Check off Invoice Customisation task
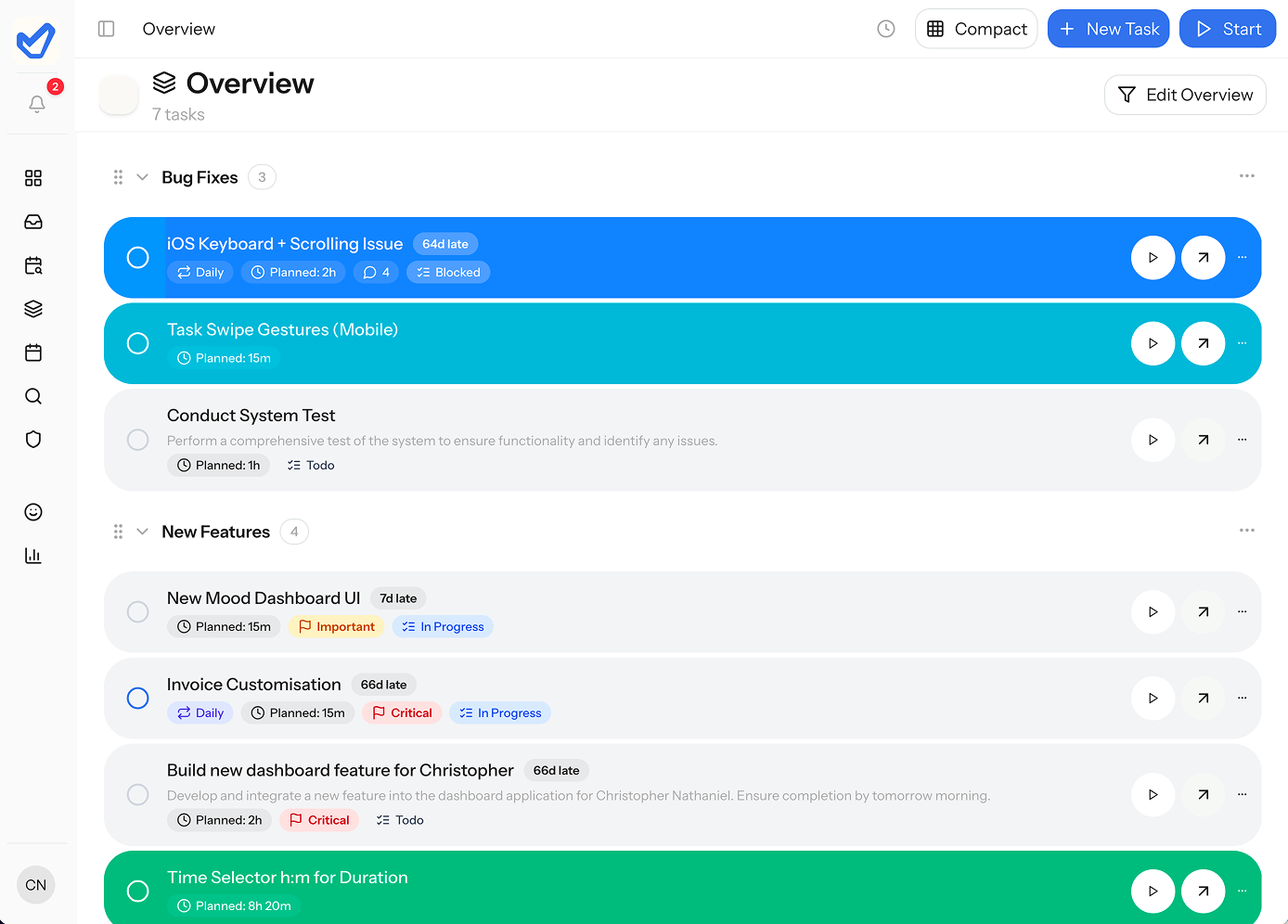The height and width of the screenshot is (924, 1288). coord(138,699)
